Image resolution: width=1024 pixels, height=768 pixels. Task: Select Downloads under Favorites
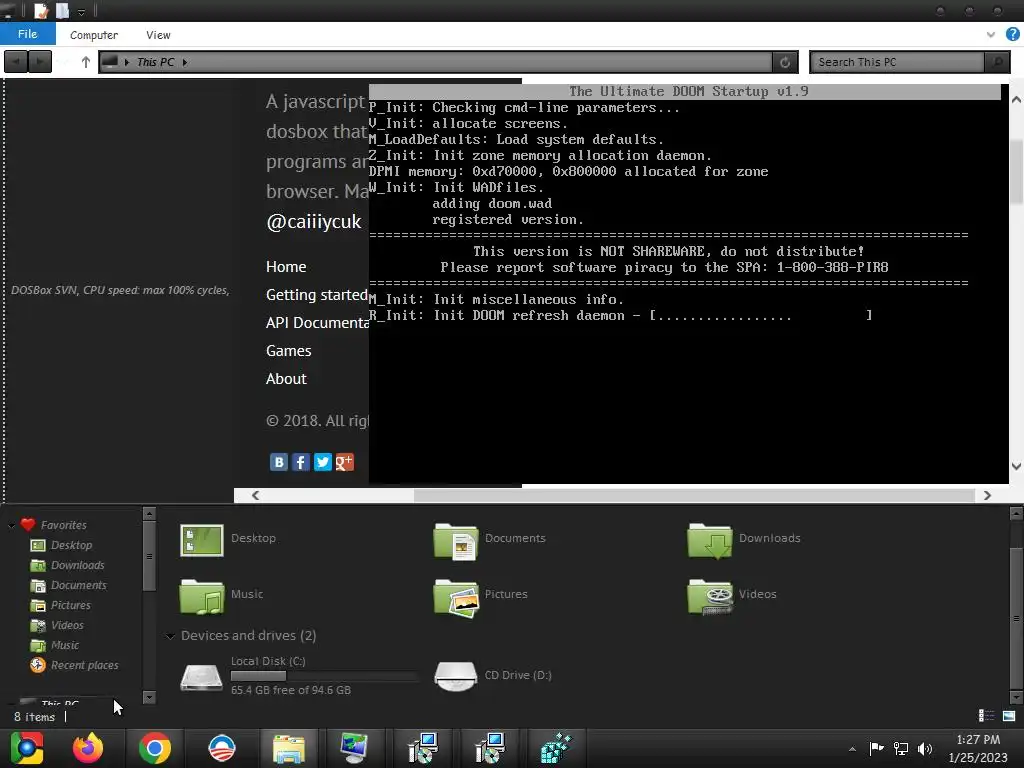78,566
